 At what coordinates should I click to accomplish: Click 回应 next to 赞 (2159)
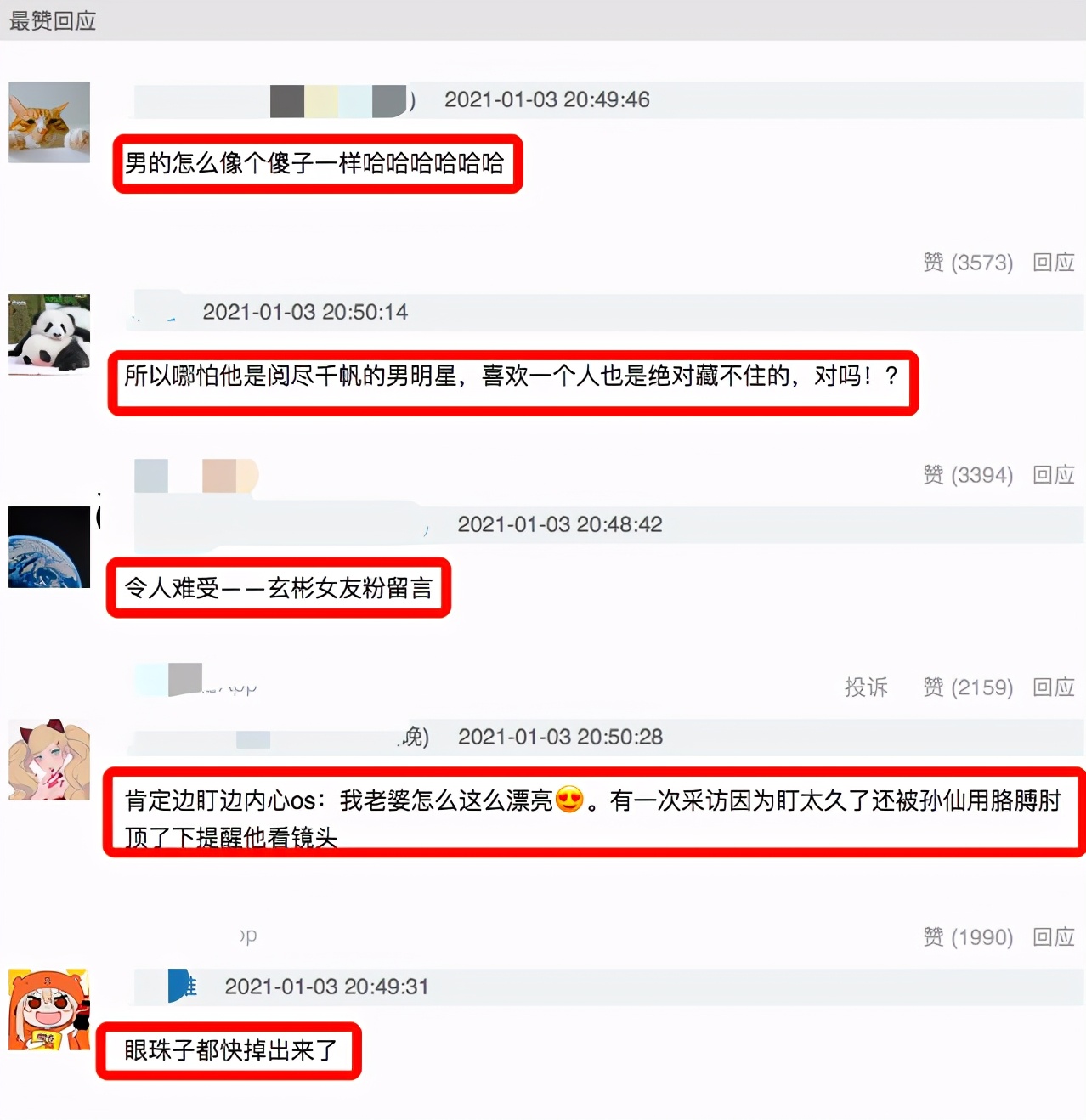(1054, 687)
